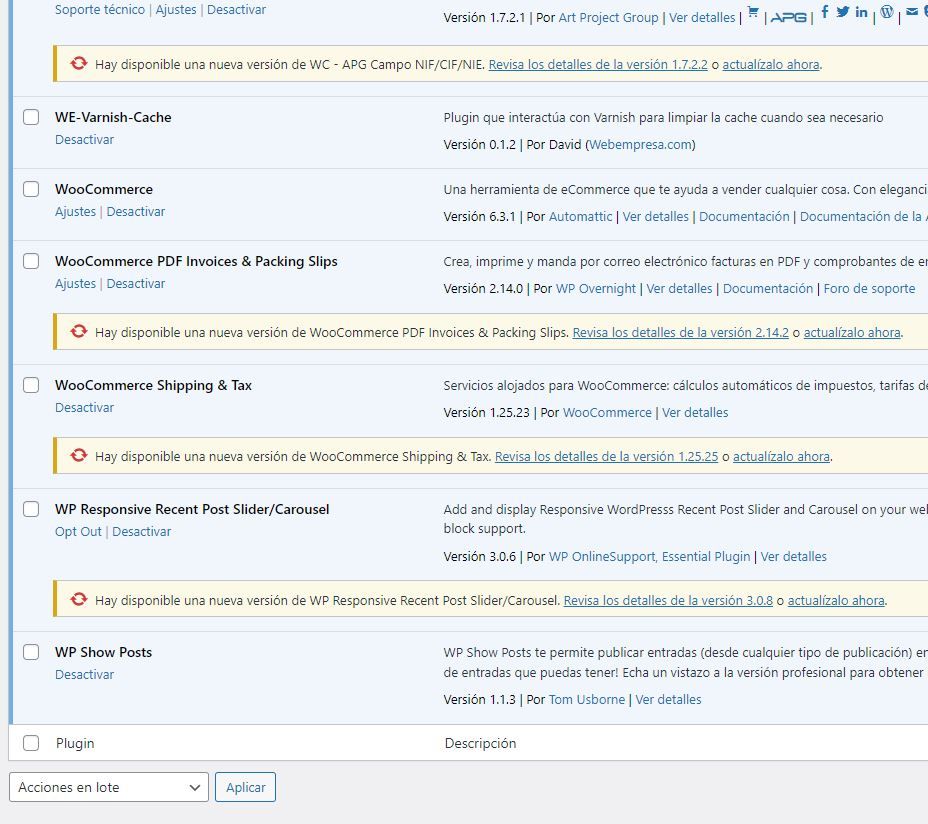Click the envelope email icon

(x=912, y=11)
